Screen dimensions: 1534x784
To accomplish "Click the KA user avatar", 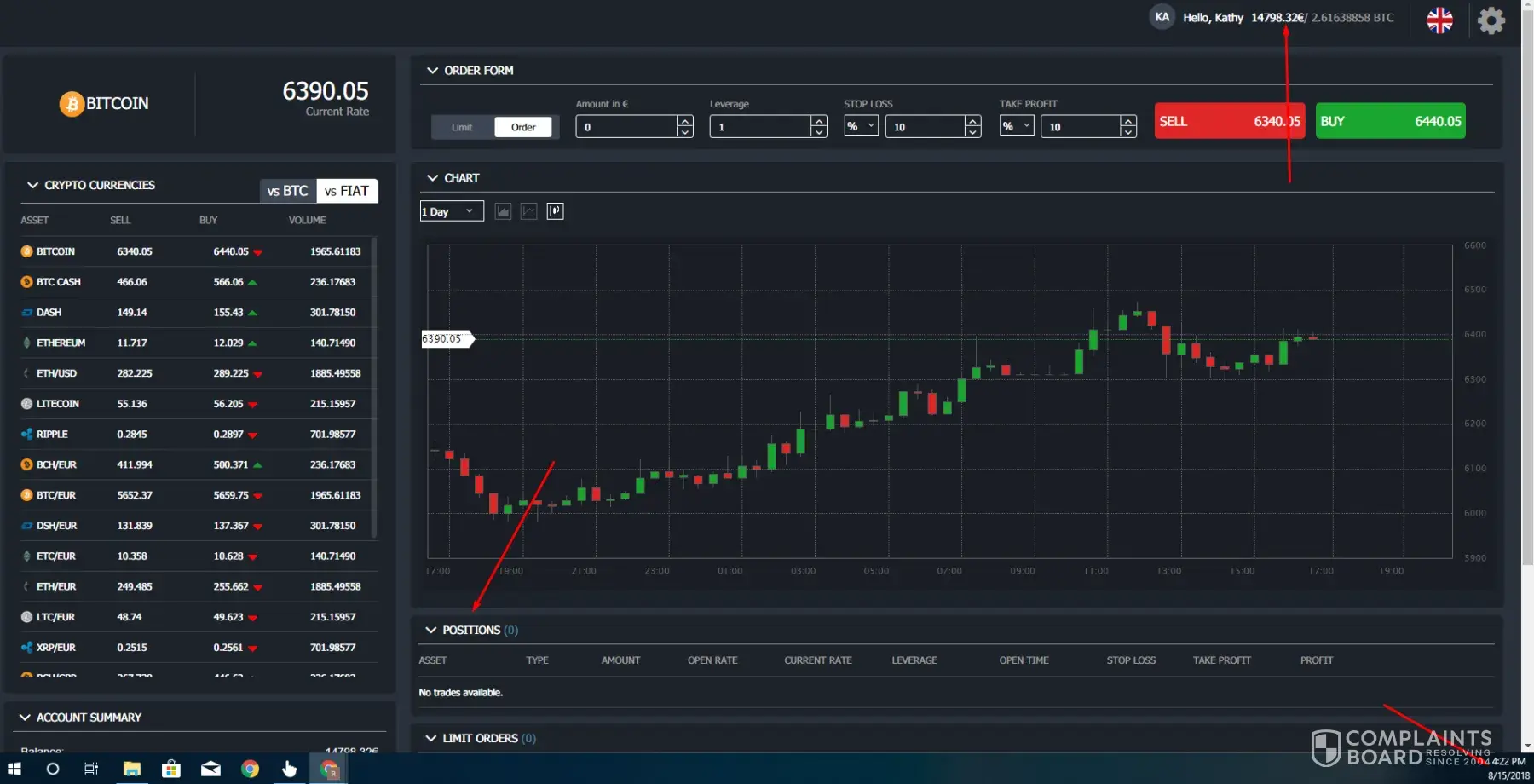I will coord(1162,17).
